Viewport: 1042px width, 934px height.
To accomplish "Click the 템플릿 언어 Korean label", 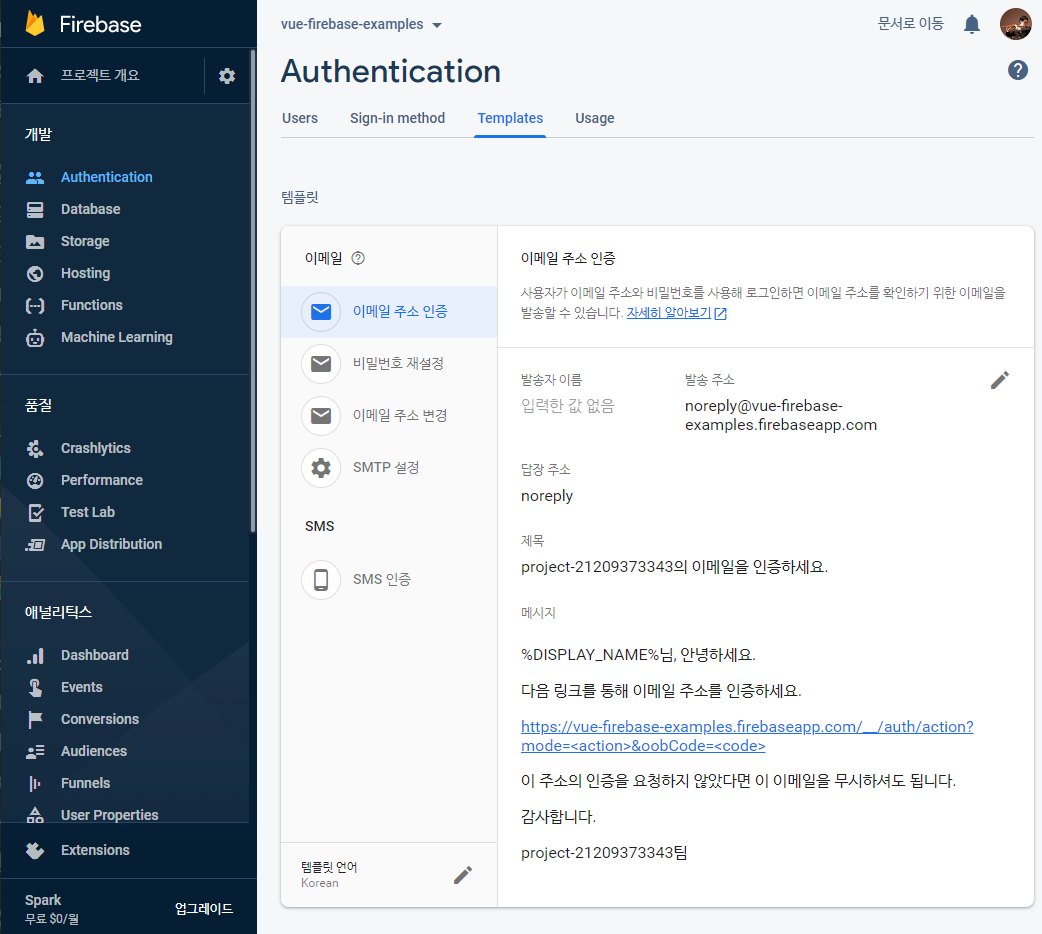I will (329, 875).
